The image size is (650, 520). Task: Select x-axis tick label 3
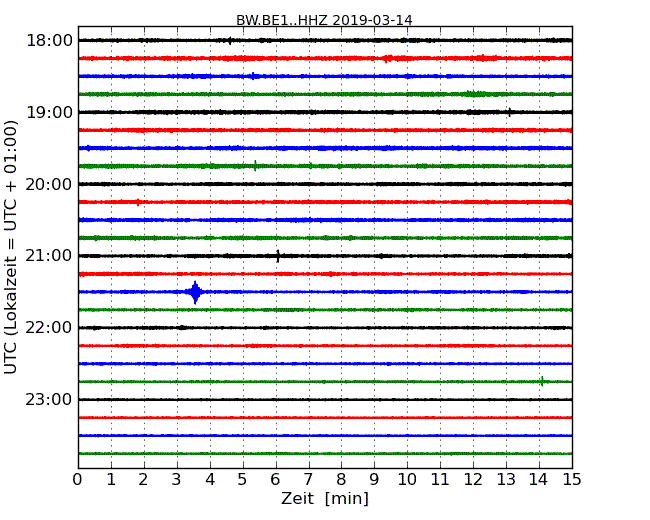[177, 480]
